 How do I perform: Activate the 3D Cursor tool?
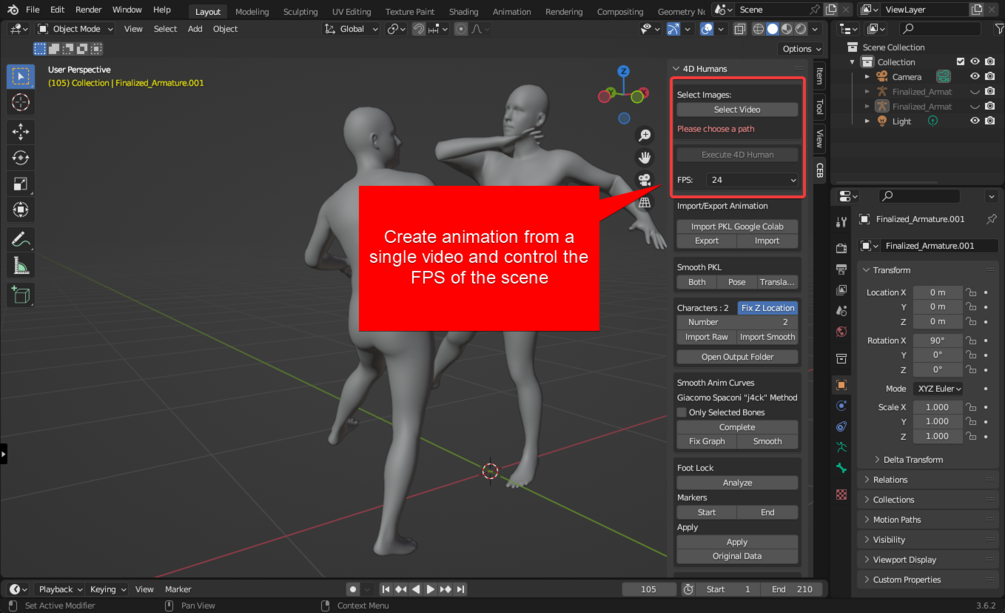click(x=21, y=102)
